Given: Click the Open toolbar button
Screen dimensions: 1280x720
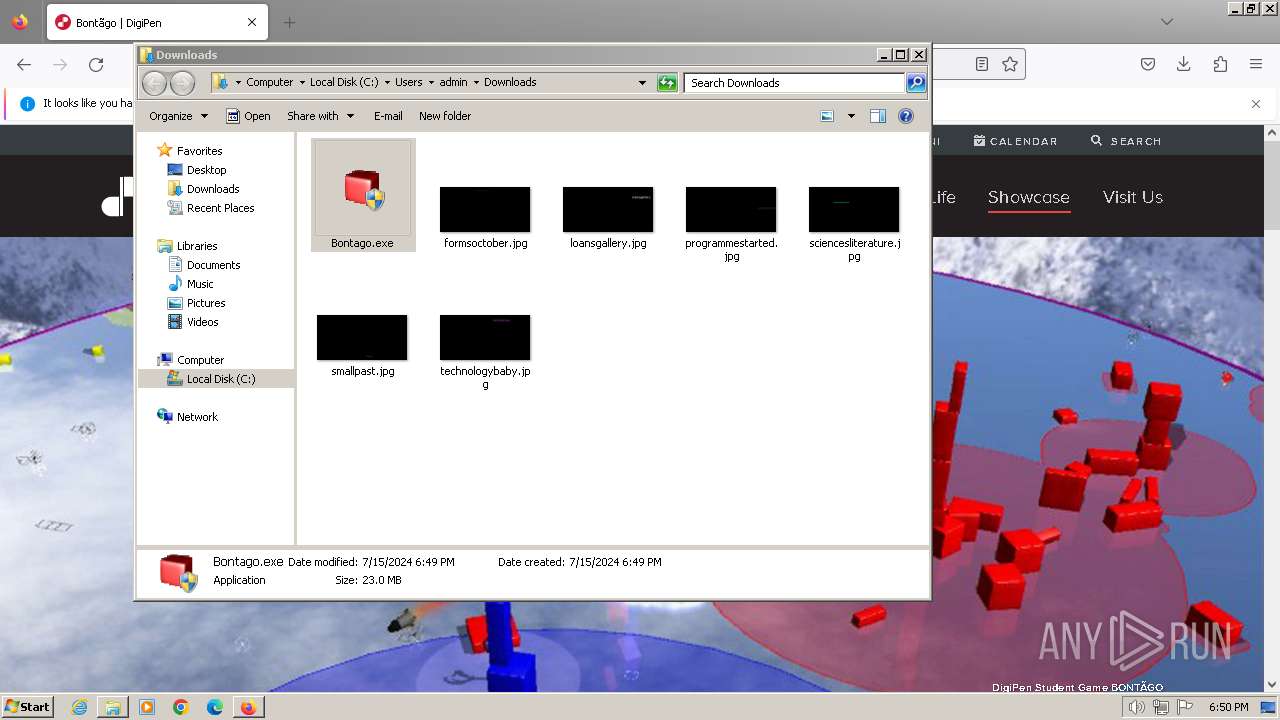Looking at the screenshot, I should click(x=248, y=116).
